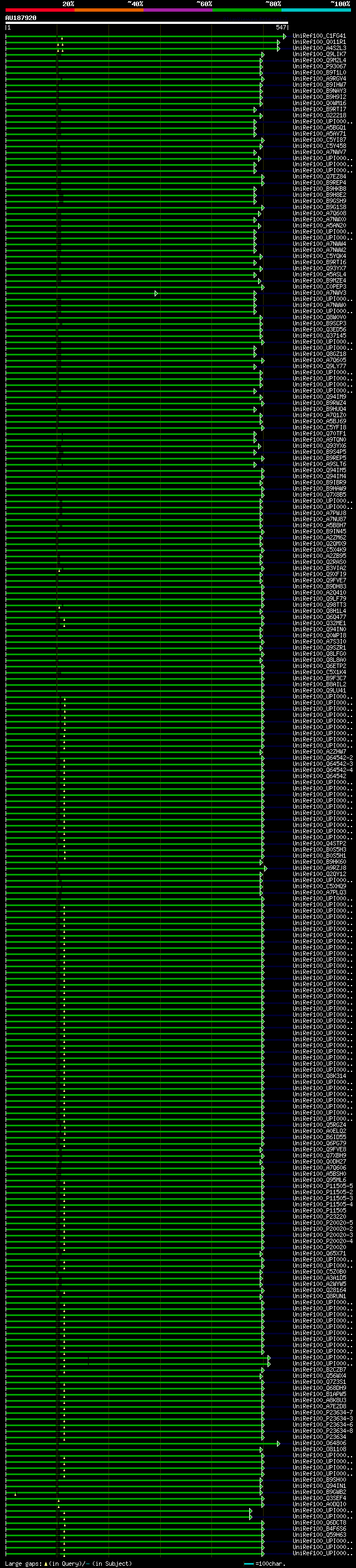Viewport: 356px width, 1568px height.
Task: Open hit UniRef100_B9T1L0
Action: coord(319,72)
